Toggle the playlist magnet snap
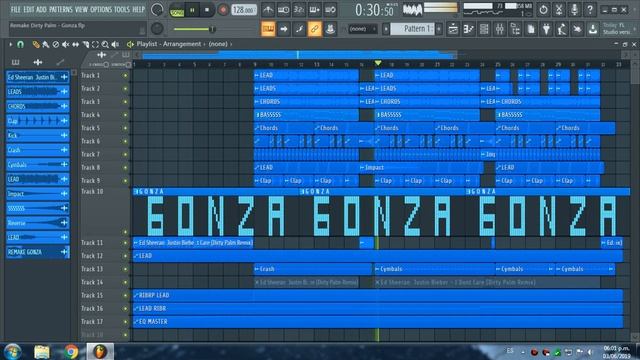 point(20,44)
